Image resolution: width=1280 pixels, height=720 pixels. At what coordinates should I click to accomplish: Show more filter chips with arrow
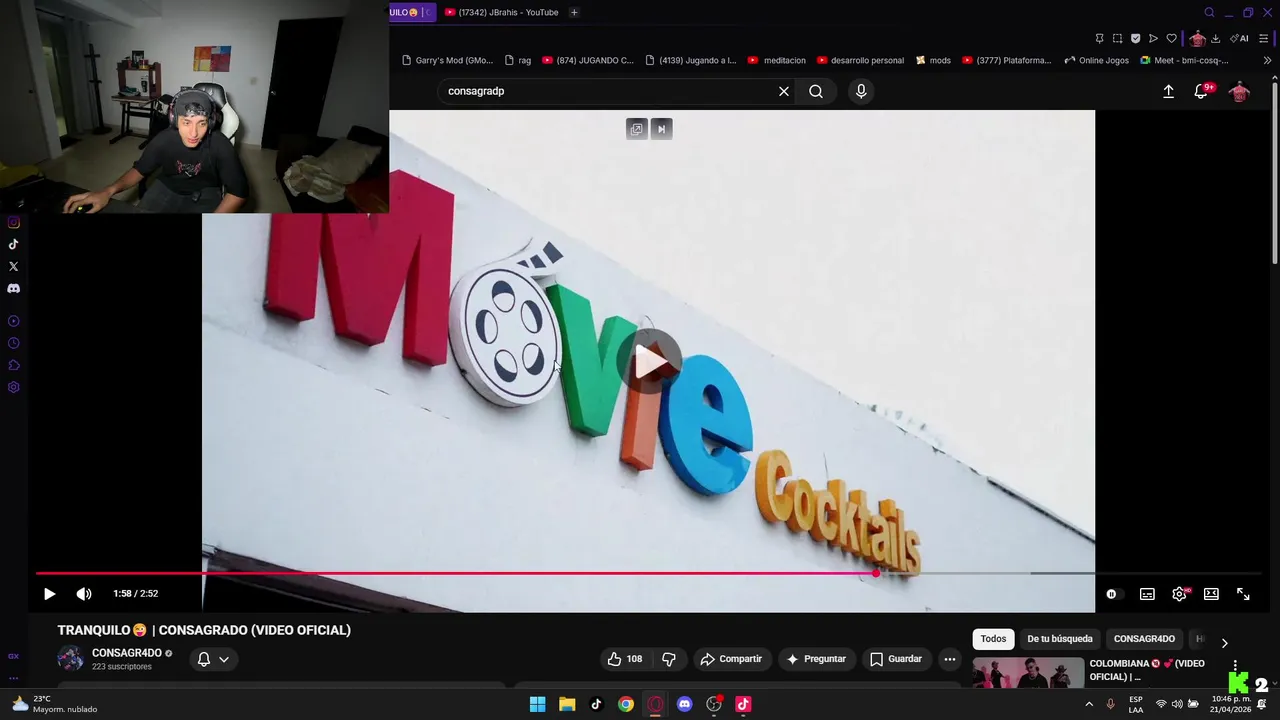[1224, 642]
